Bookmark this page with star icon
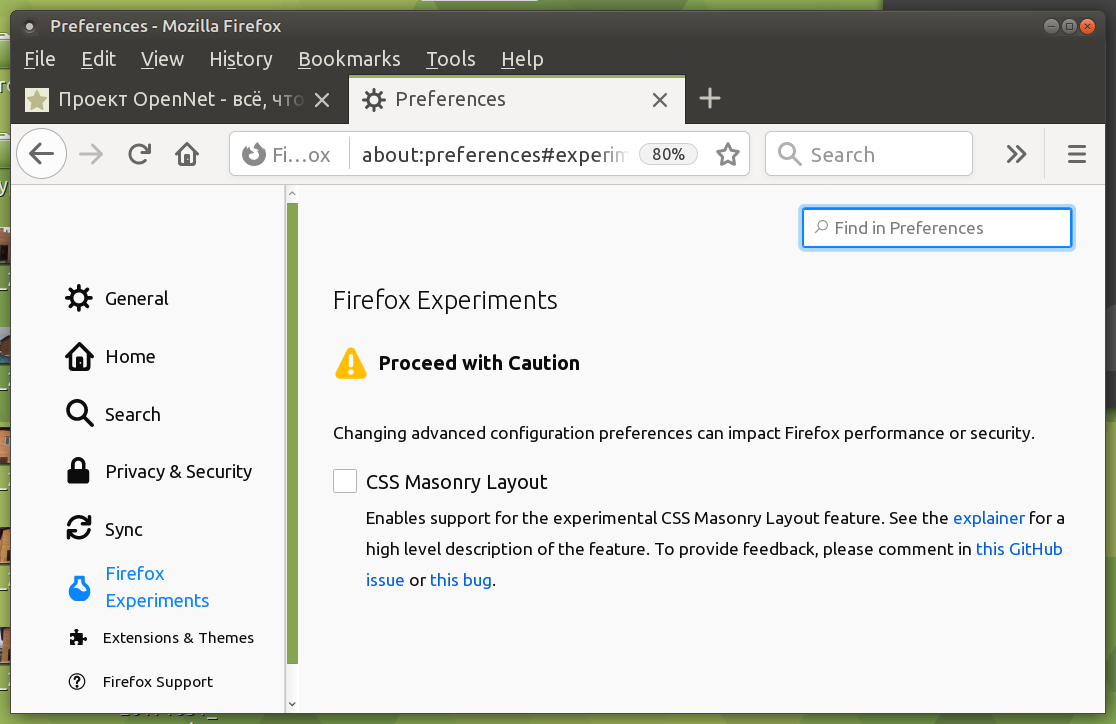Image resolution: width=1116 pixels, height=724 pixels. [x=727, y=155]
